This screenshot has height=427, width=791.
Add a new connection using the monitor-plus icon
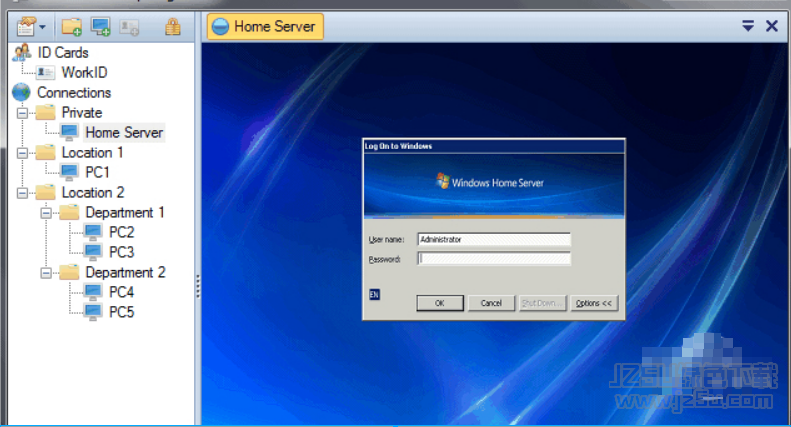point(100,27)
